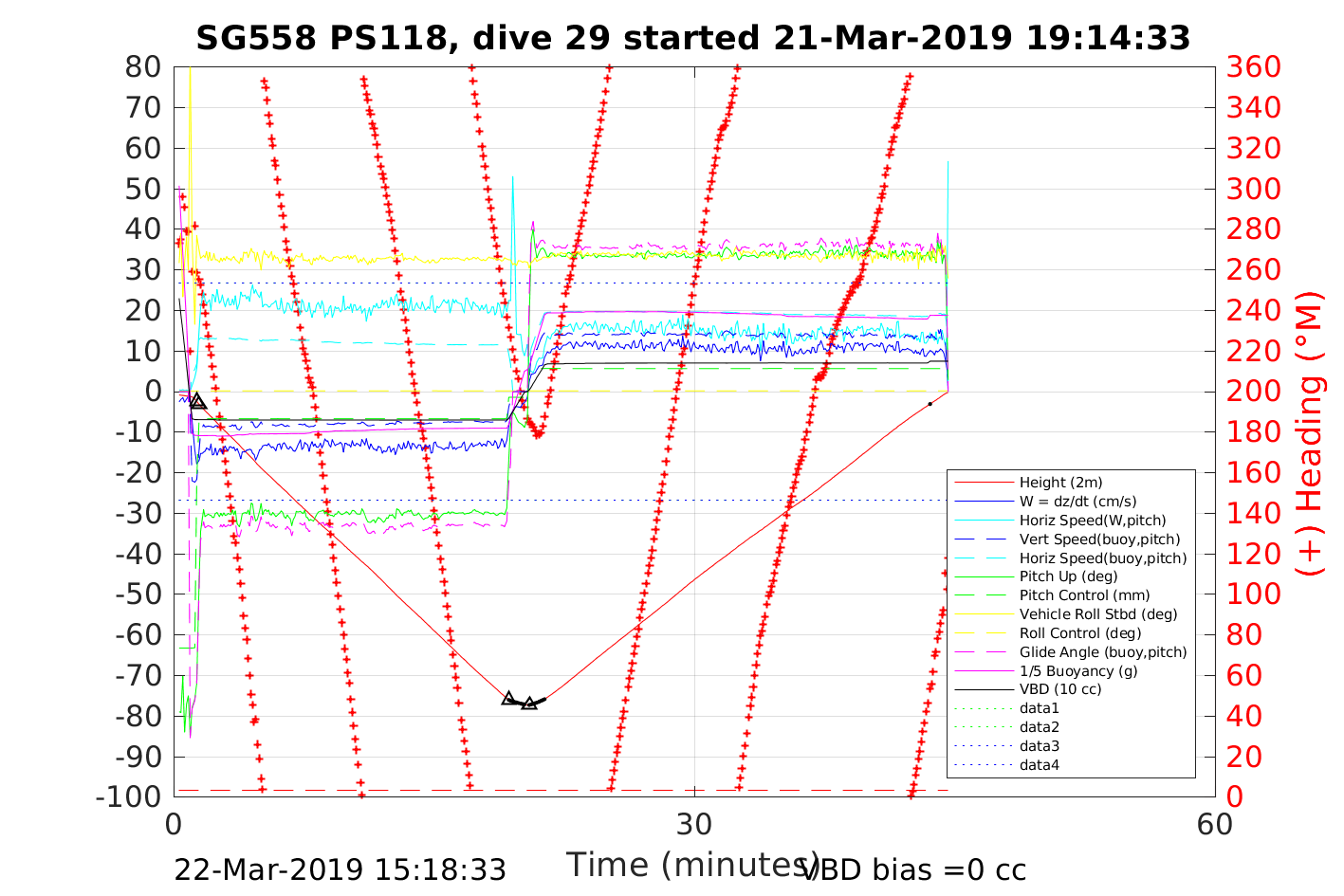Click the '-20' y-axis tick label

click(138, 472)
